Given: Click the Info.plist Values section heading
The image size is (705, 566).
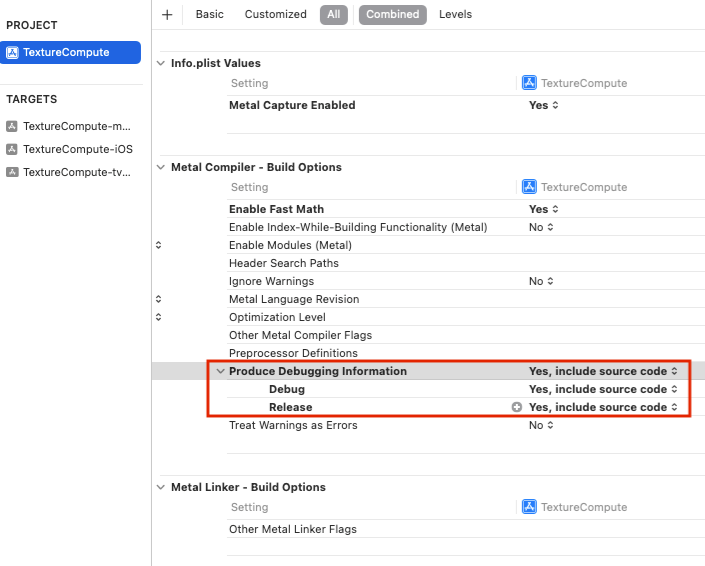Looking at the screenshot, I should [x=216, y=63].
